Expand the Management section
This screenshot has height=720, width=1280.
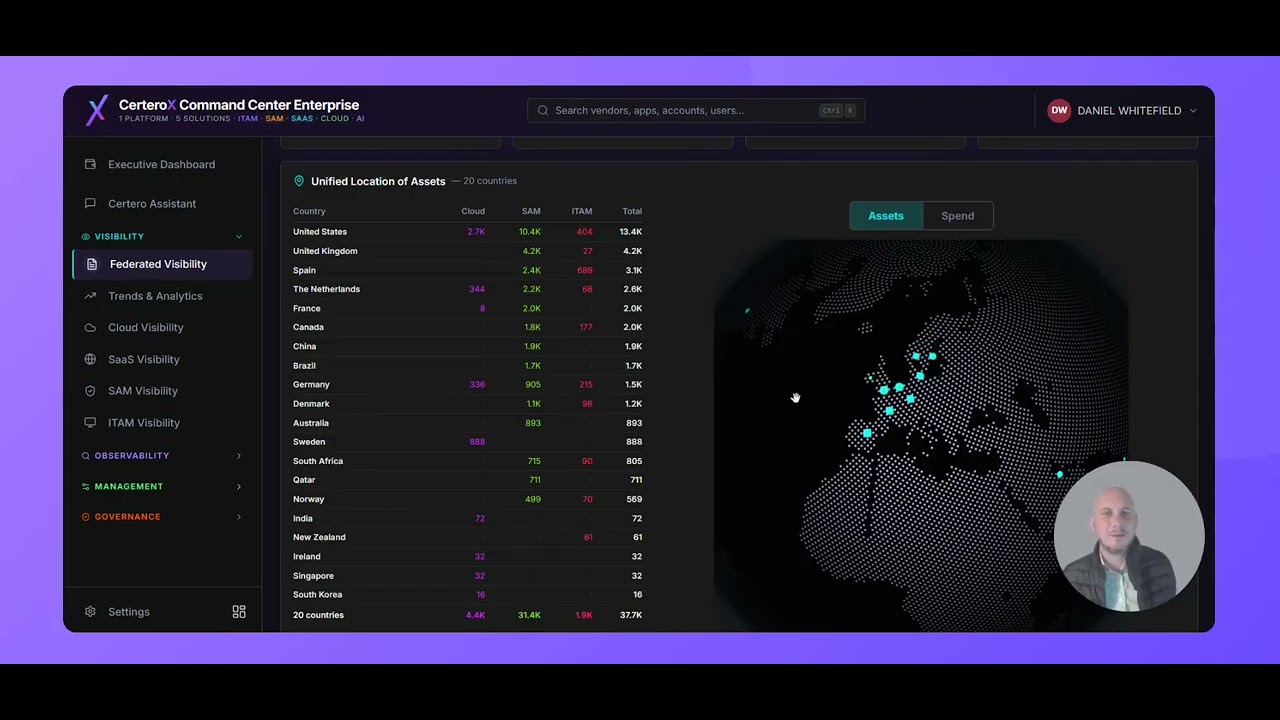coord(238,486)
